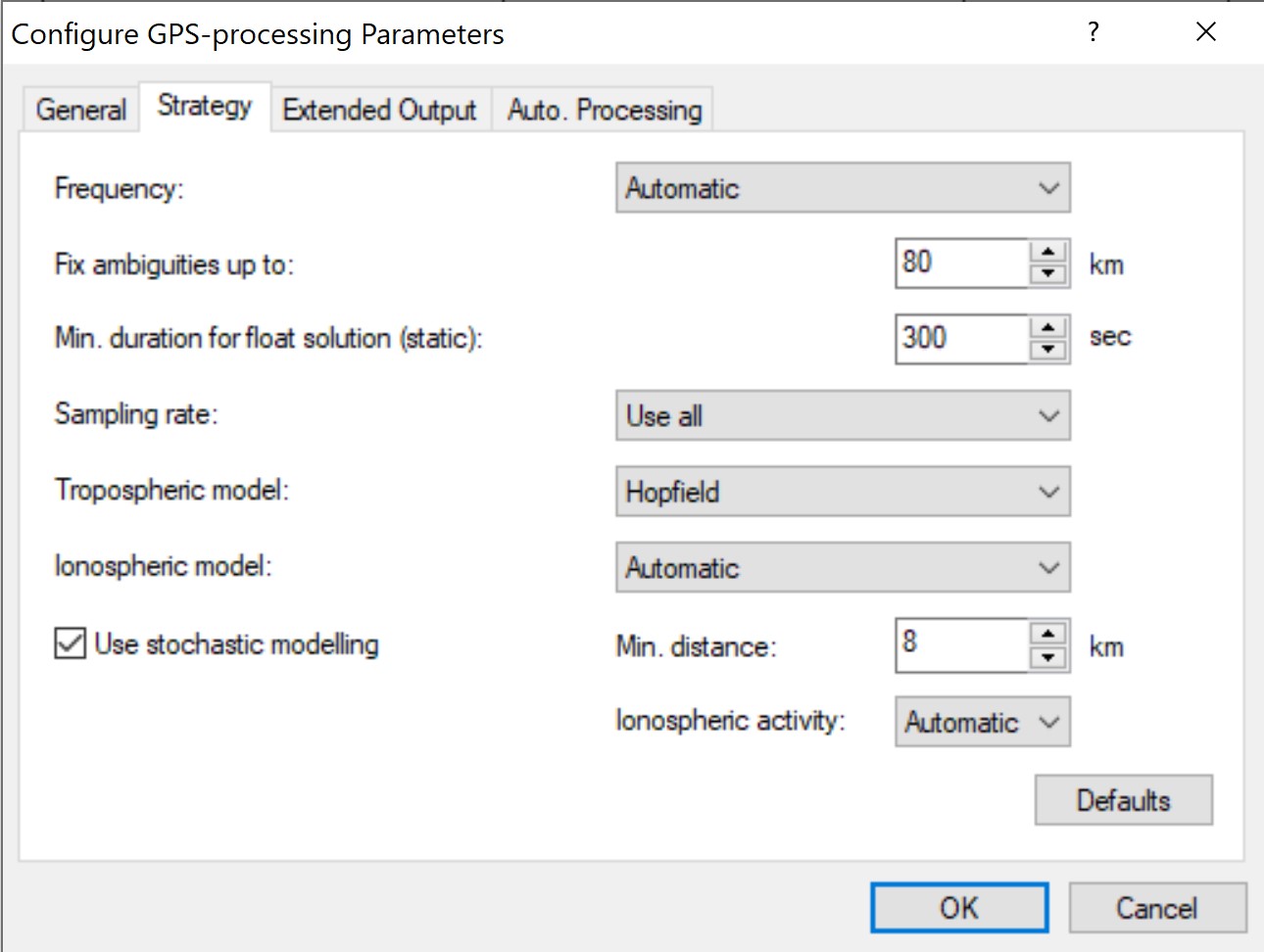Decrease the Min. distance value
The height and width of the screenshot is (952, 1264).
(x=1048, y=657)
